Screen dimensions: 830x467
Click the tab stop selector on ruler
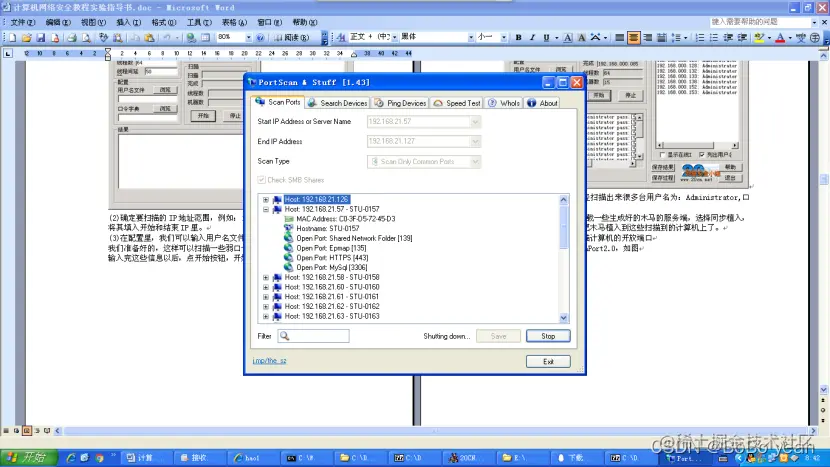point(7,53)
